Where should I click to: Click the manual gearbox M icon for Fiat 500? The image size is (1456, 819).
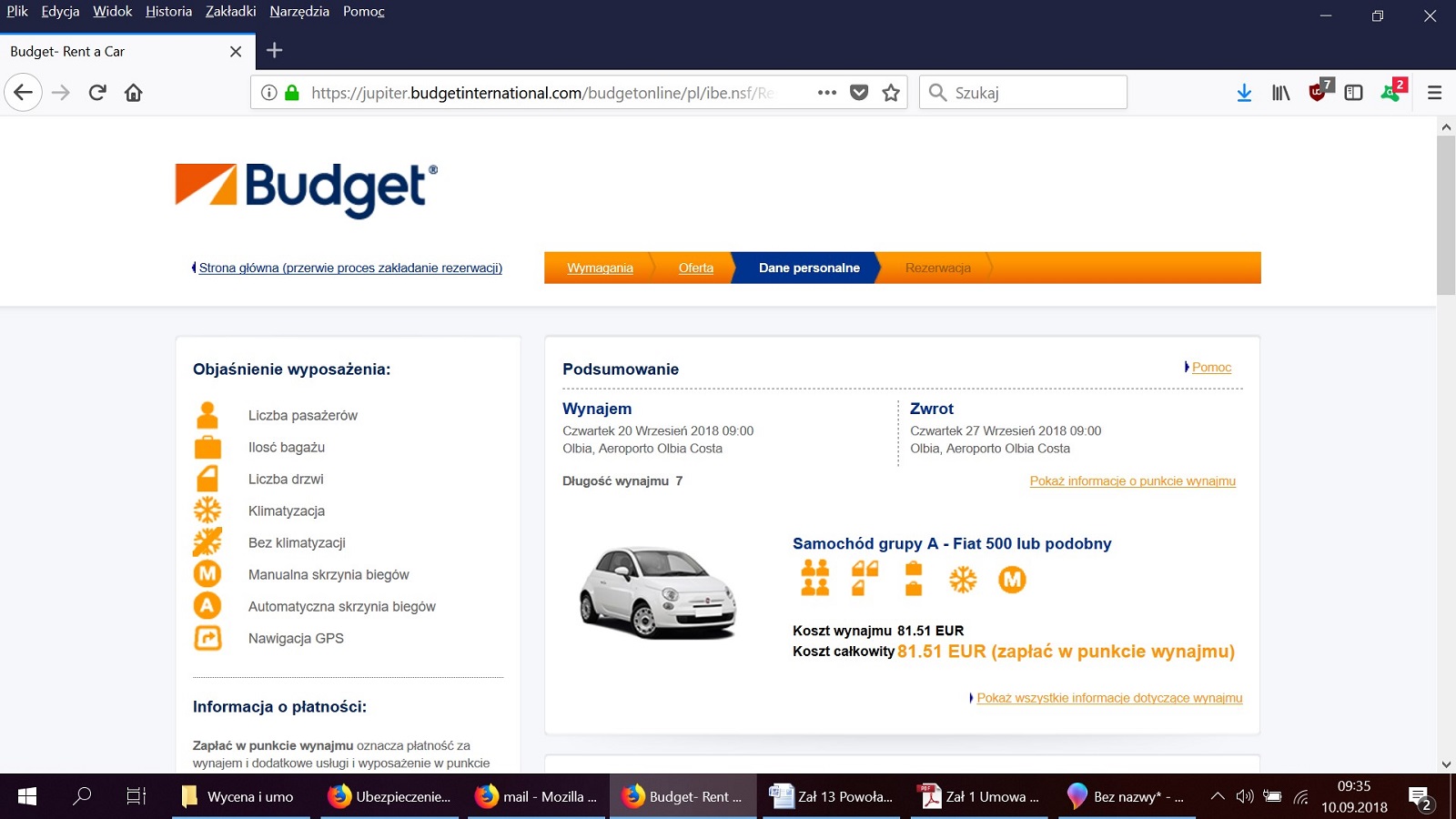click(1012, 579)
